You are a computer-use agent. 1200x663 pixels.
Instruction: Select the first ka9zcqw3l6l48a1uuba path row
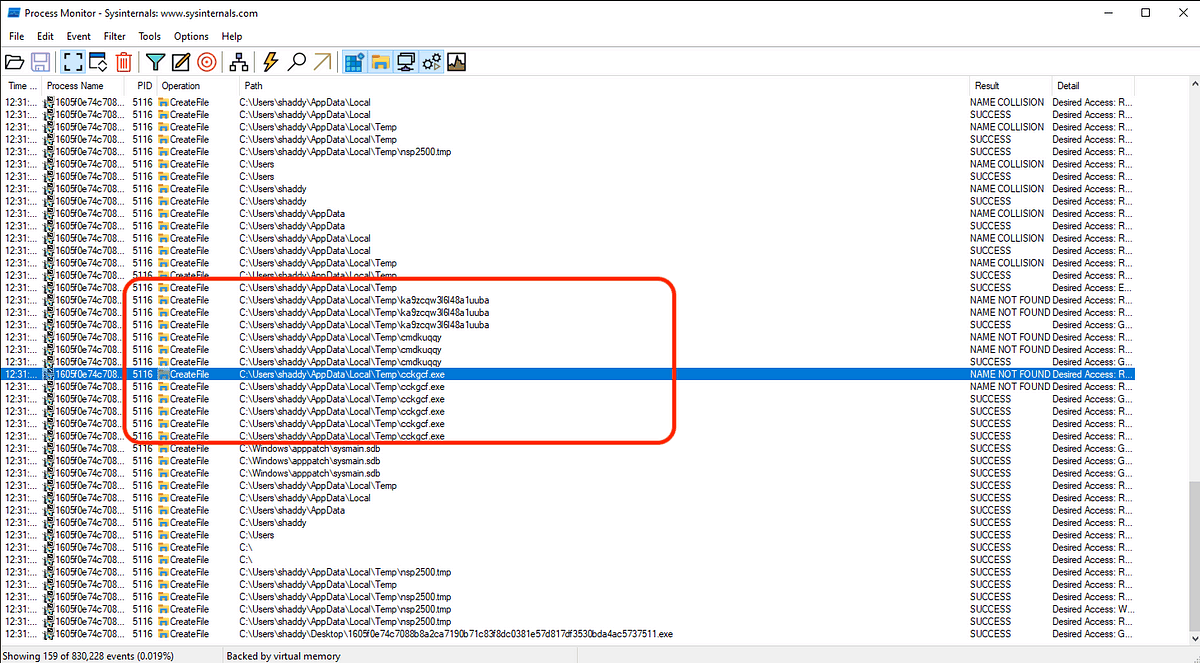[568, 300]
